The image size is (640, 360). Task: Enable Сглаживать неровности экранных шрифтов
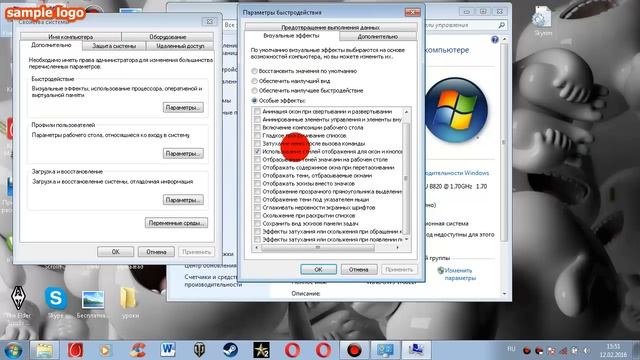[257, 207]
